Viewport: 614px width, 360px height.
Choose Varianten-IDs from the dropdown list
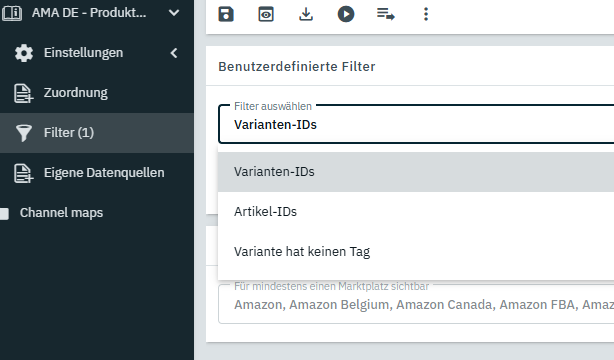click(x=416, y=172)
